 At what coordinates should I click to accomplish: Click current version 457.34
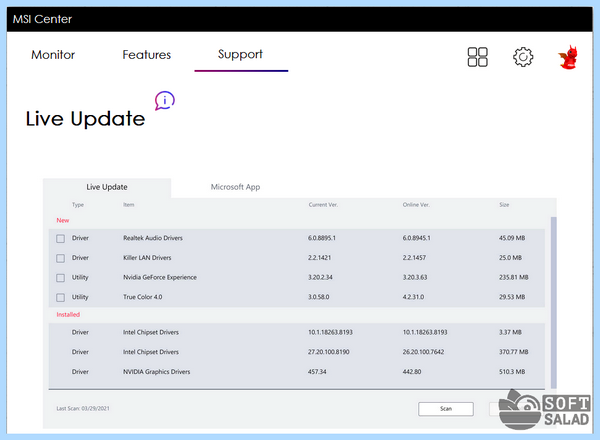(x=317, y=372)
